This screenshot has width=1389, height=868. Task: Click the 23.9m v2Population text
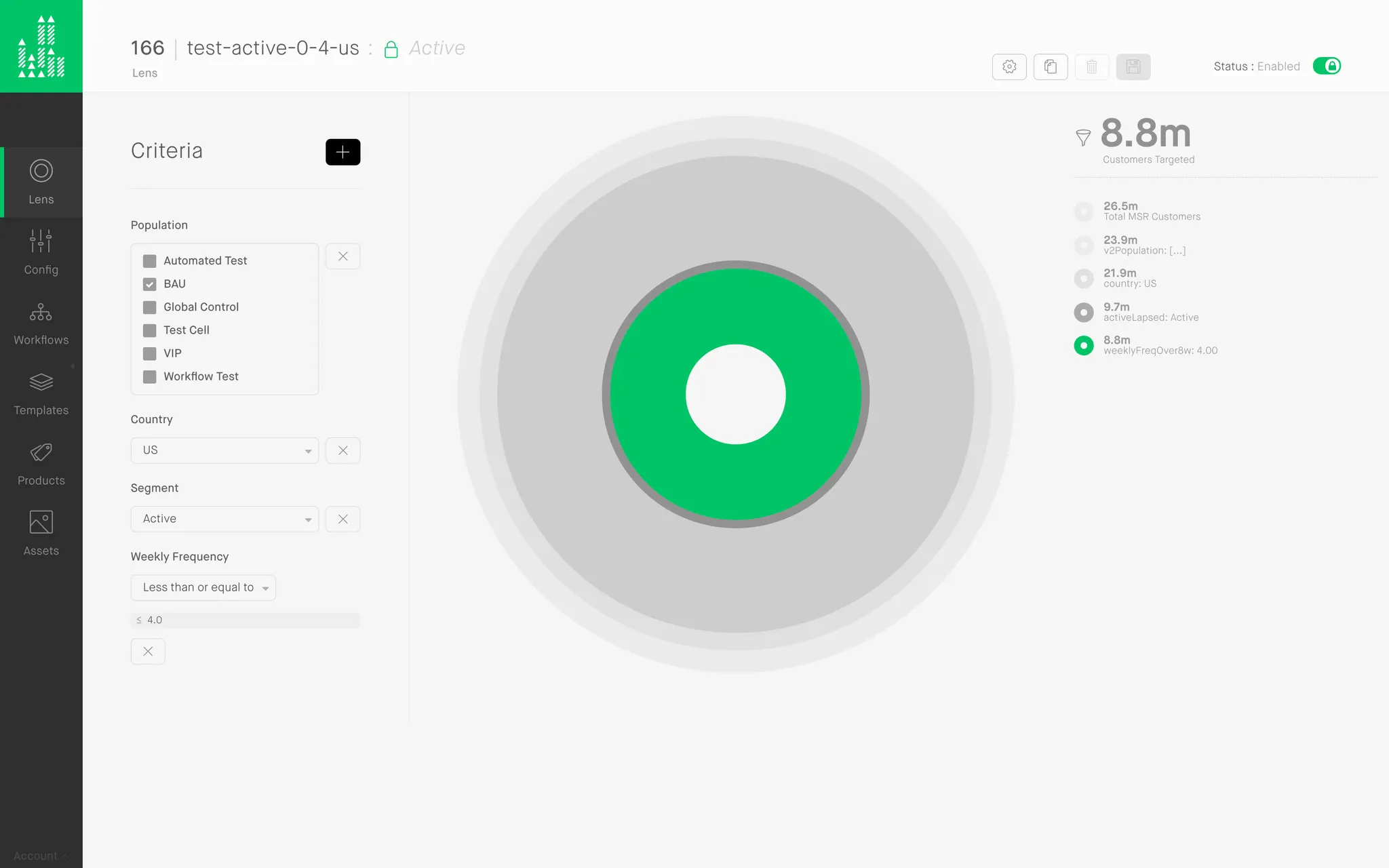tap(1145, 245)
